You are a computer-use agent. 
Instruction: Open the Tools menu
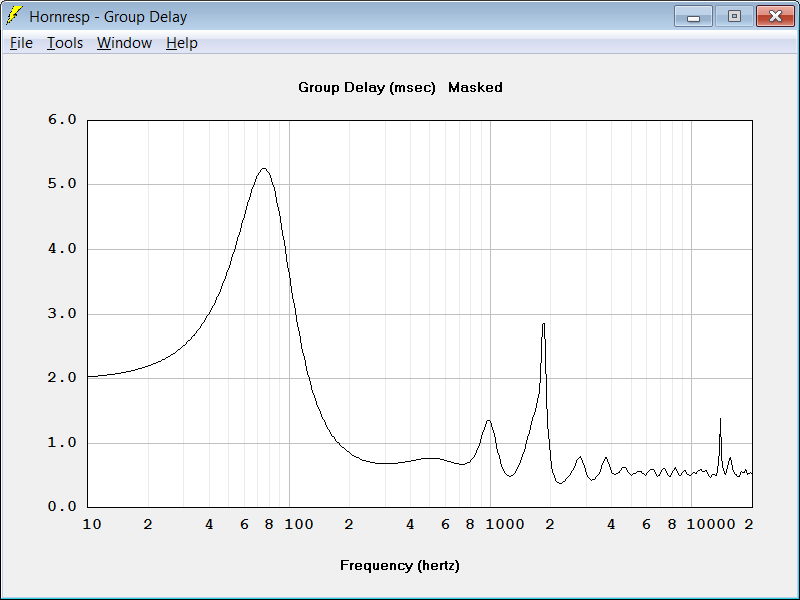65,43
